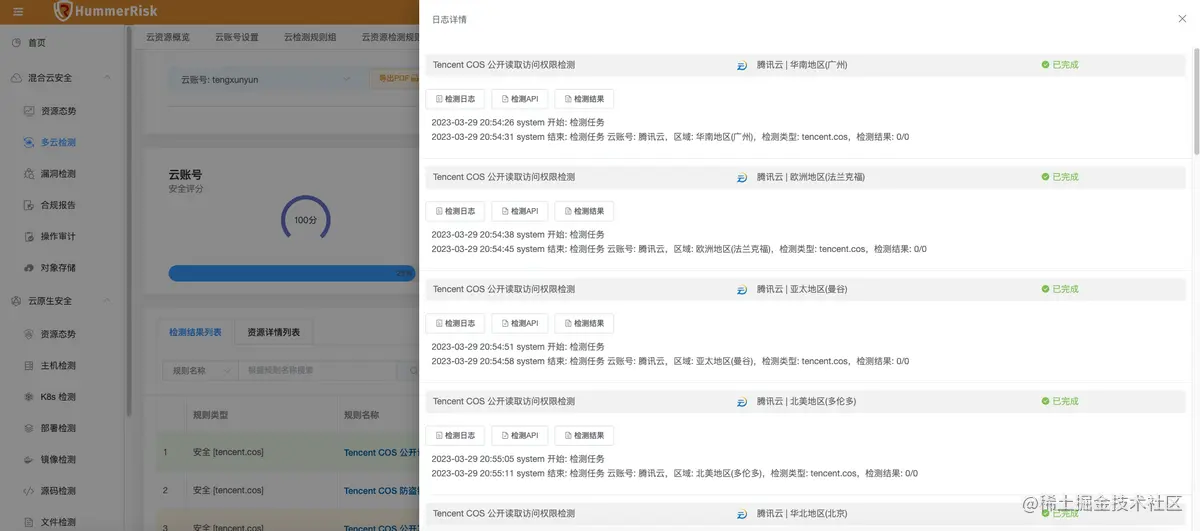Switch to 云账号设置 tab
This screenshot has height=531, width=1200.
pyautogui.click(x=237, y=37)
